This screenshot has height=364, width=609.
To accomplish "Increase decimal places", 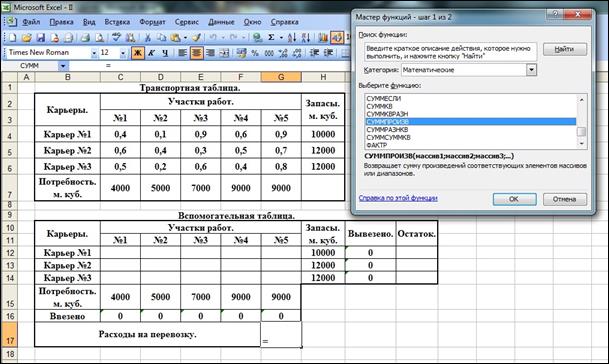I will click(283, 52).
